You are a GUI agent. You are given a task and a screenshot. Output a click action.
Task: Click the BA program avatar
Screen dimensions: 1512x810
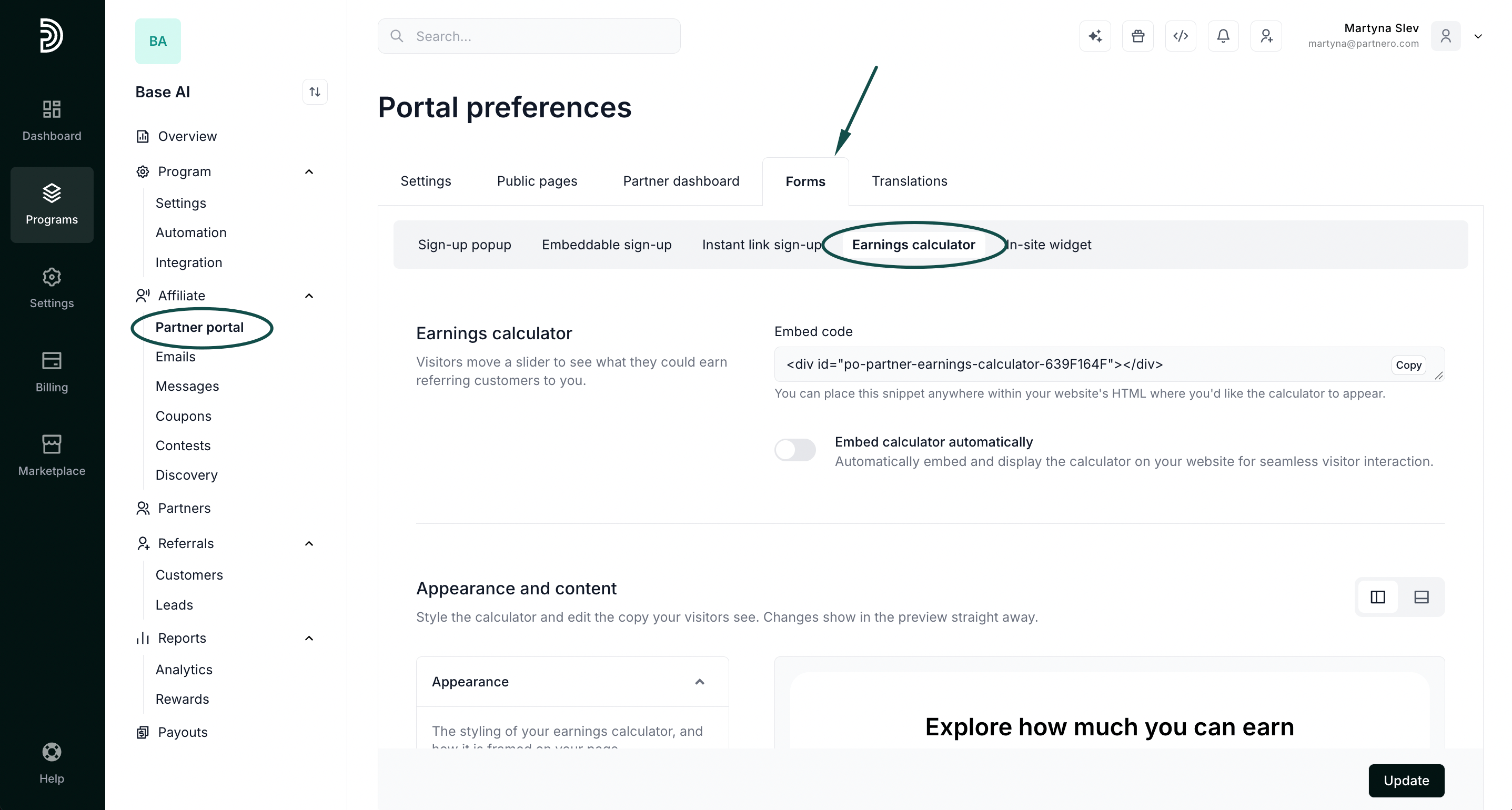[158, 41]
